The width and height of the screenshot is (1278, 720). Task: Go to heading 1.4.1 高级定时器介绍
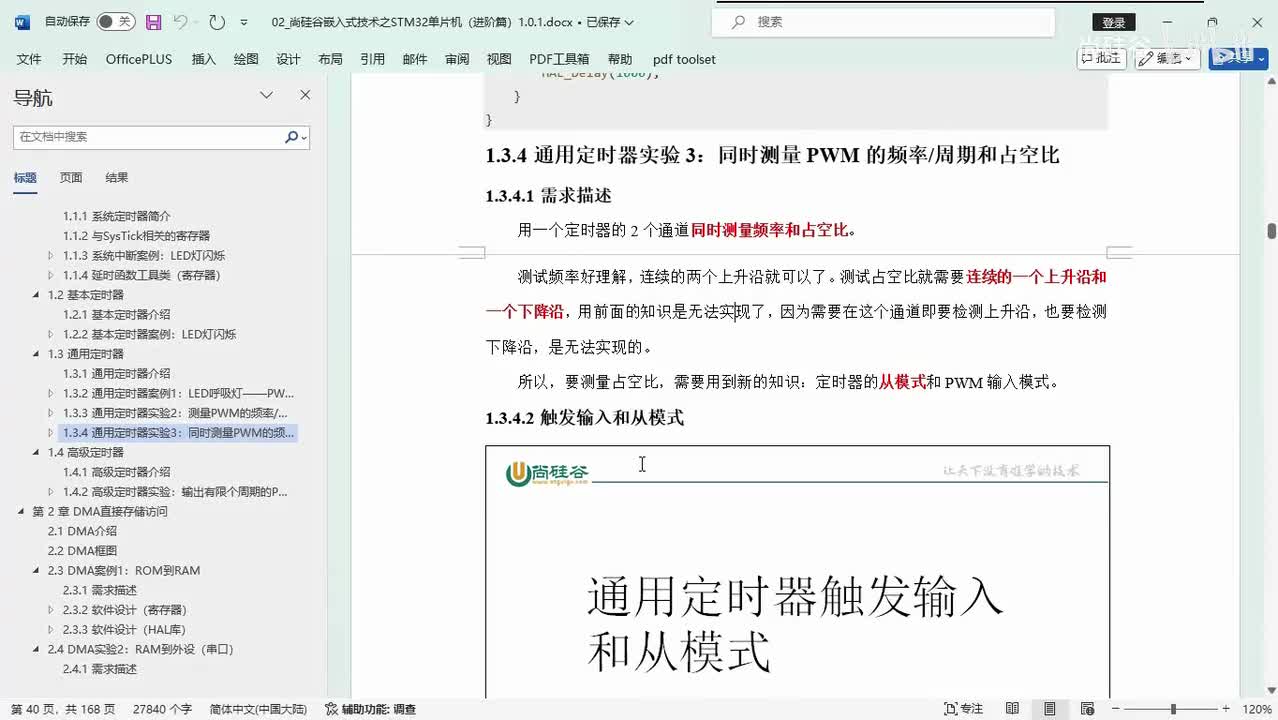click(117, 472)
